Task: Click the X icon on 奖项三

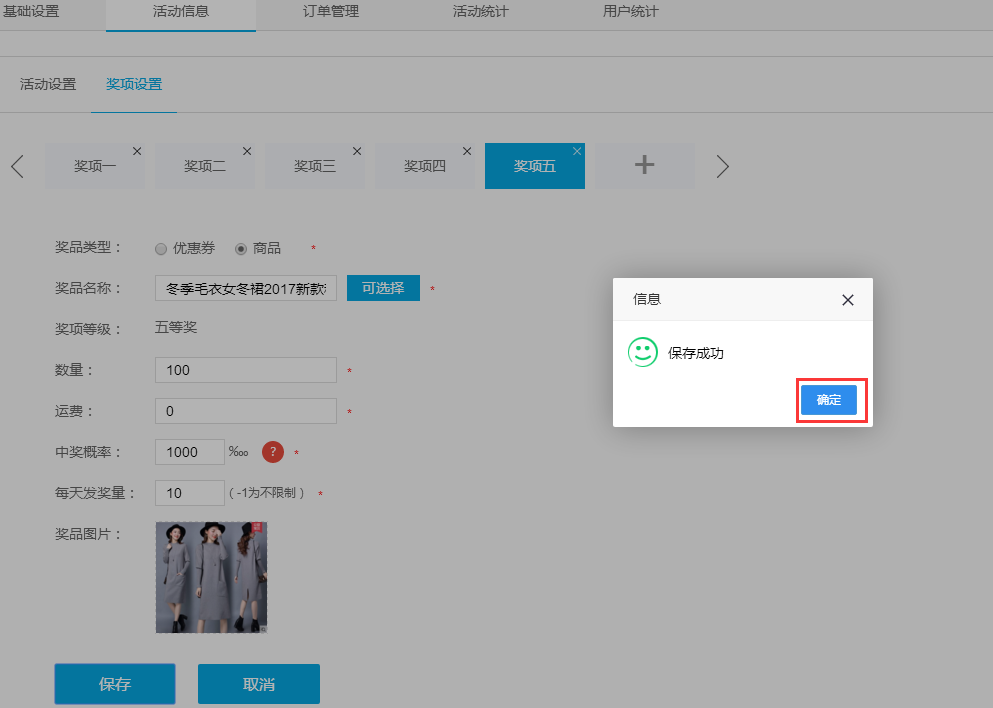Action: (357, 151)
